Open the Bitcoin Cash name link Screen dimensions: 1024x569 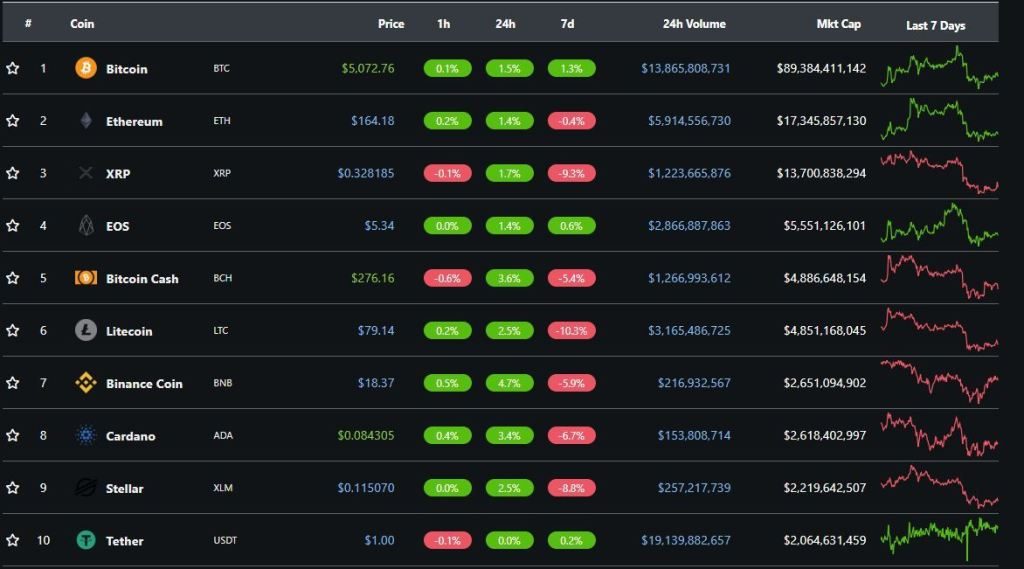coord(142,278)
